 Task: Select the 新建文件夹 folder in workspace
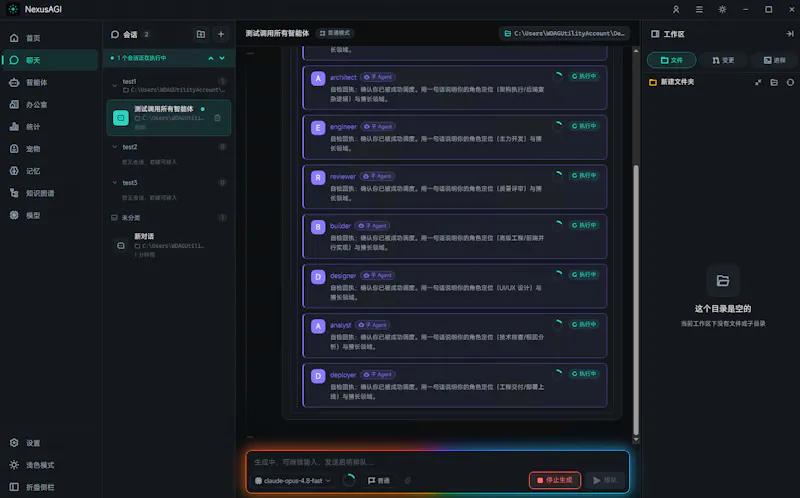tap(671, 82)
